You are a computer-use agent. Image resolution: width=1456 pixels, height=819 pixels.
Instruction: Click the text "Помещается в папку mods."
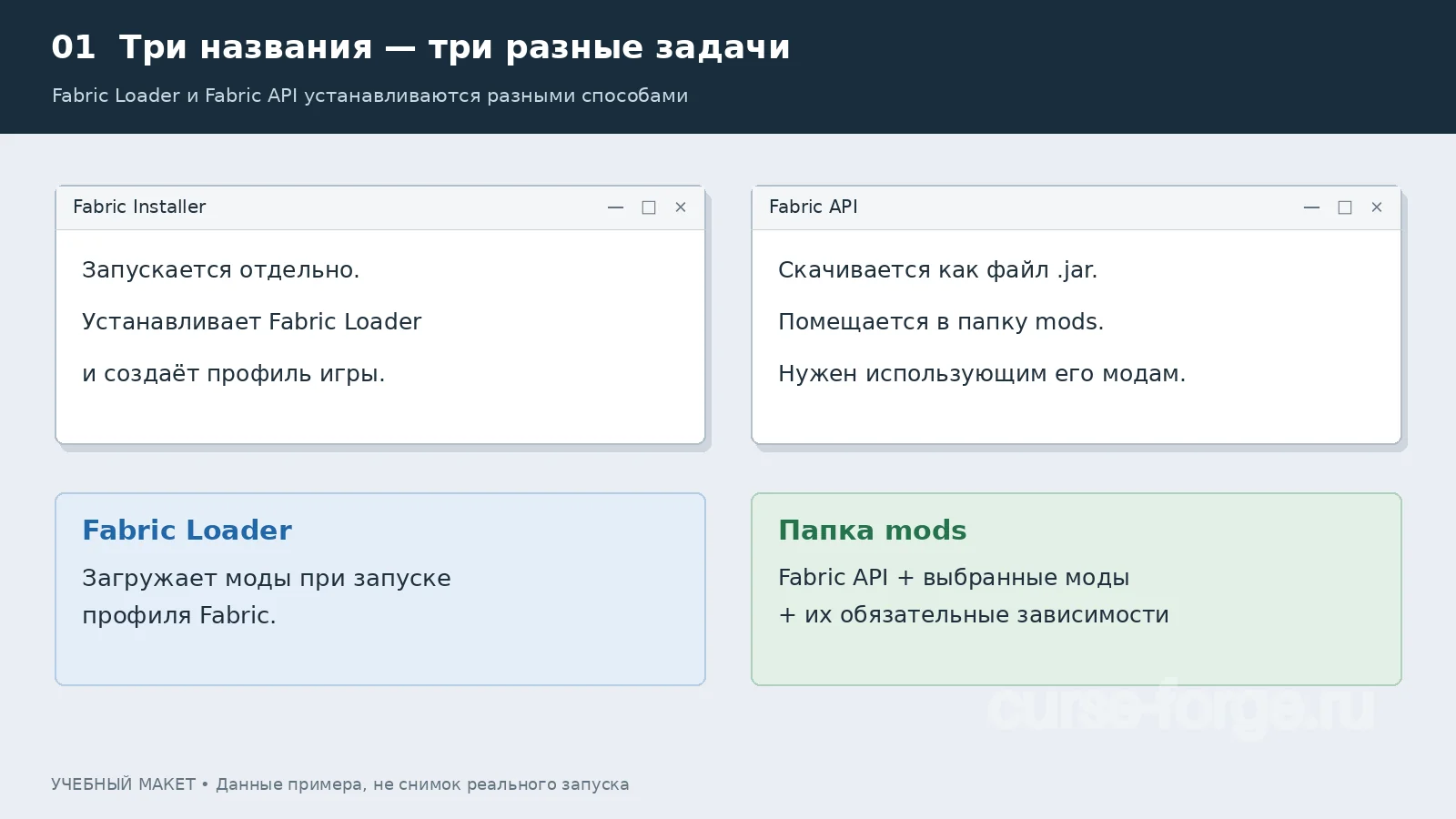click(x=941, y=322)
